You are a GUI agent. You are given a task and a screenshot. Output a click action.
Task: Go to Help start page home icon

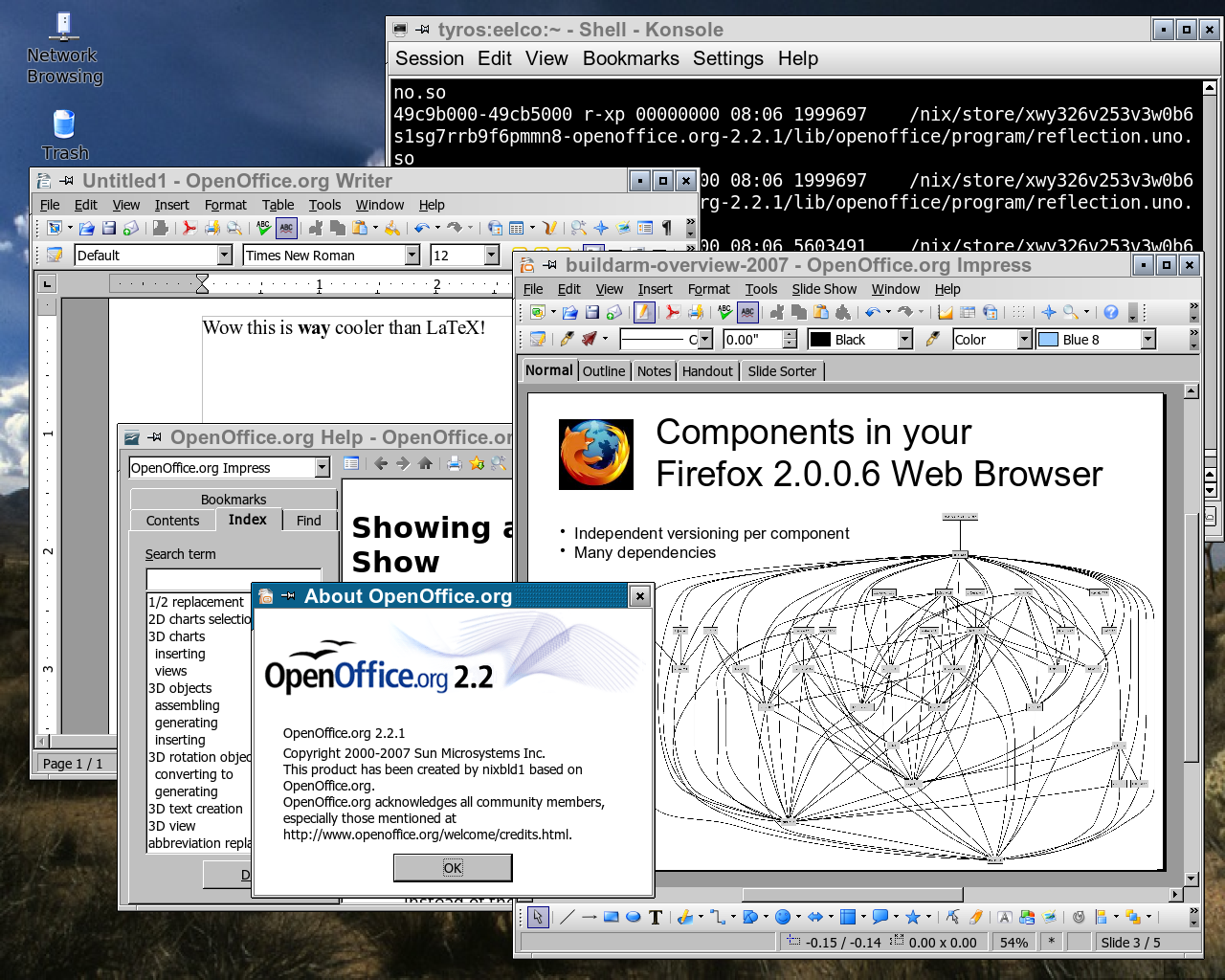(425, 464)
